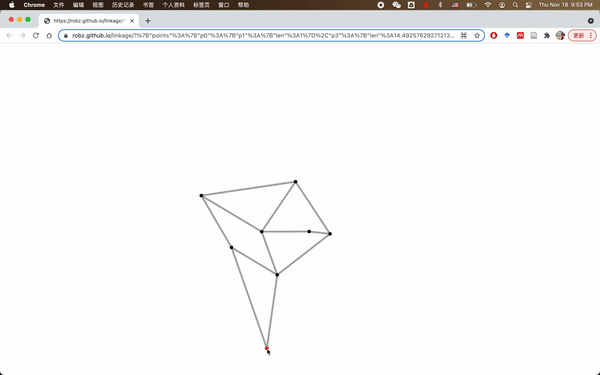Open the QR code icon in address bar
Viewport: 600px width, 375px height.
pyautogui.click(x=463, y=36)
